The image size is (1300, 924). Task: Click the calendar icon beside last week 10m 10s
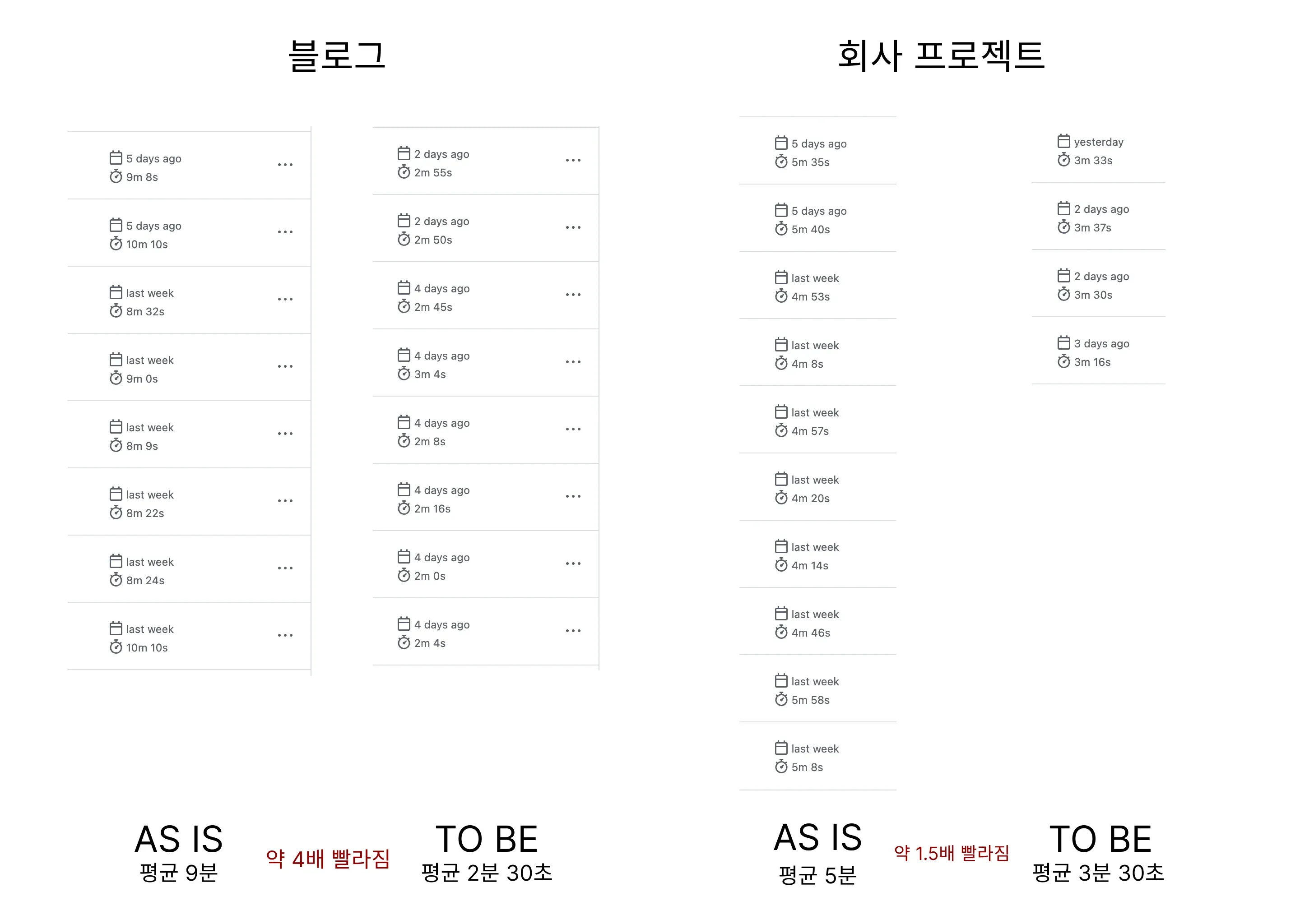click(116, 629)
